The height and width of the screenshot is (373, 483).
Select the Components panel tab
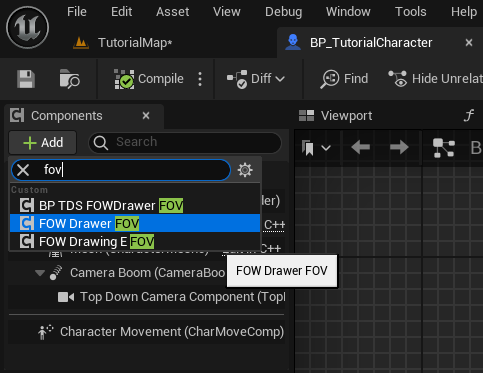tap(67, 116)
